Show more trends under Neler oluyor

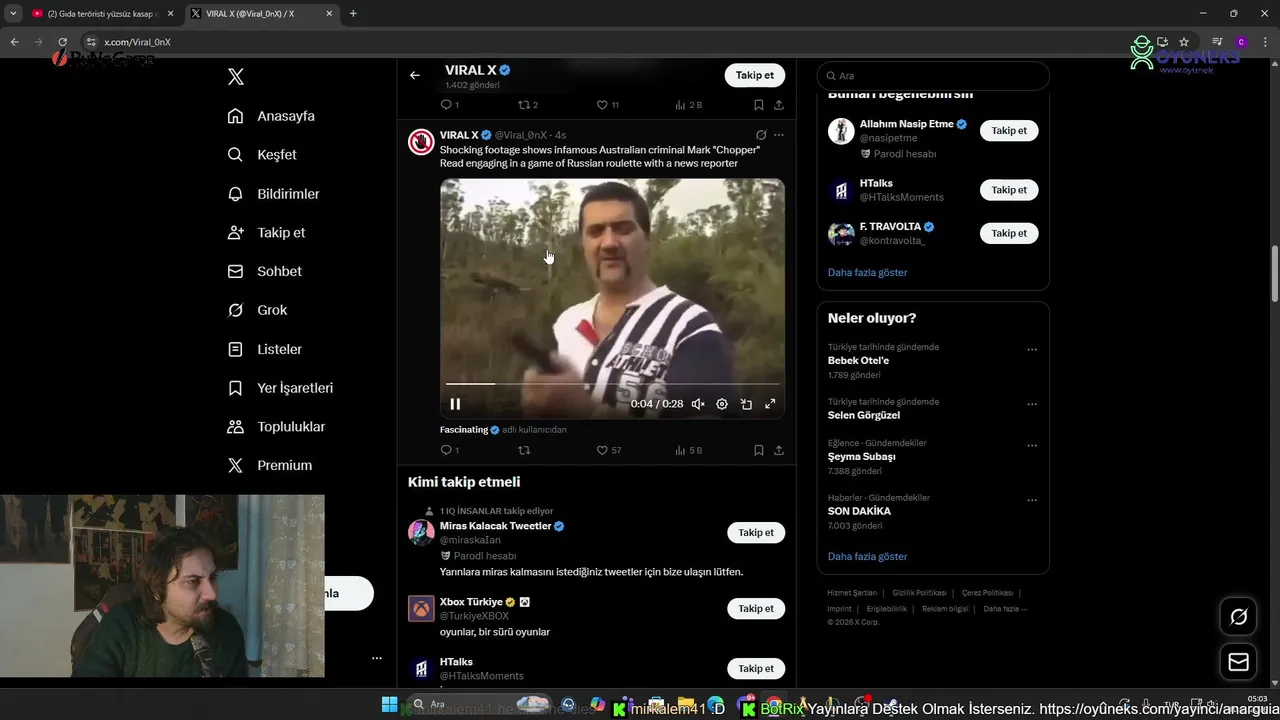click(867, 556)
